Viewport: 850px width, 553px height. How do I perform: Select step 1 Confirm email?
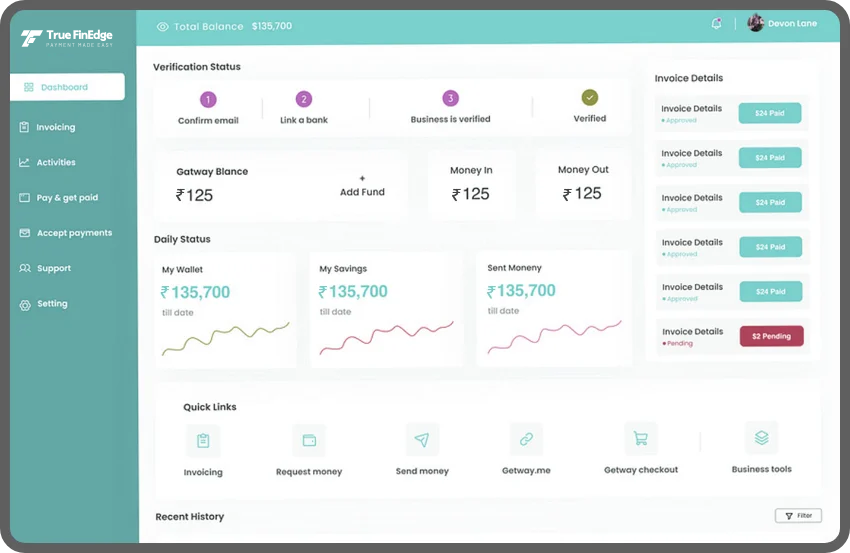pyautogui.click(x=208, y=99)
